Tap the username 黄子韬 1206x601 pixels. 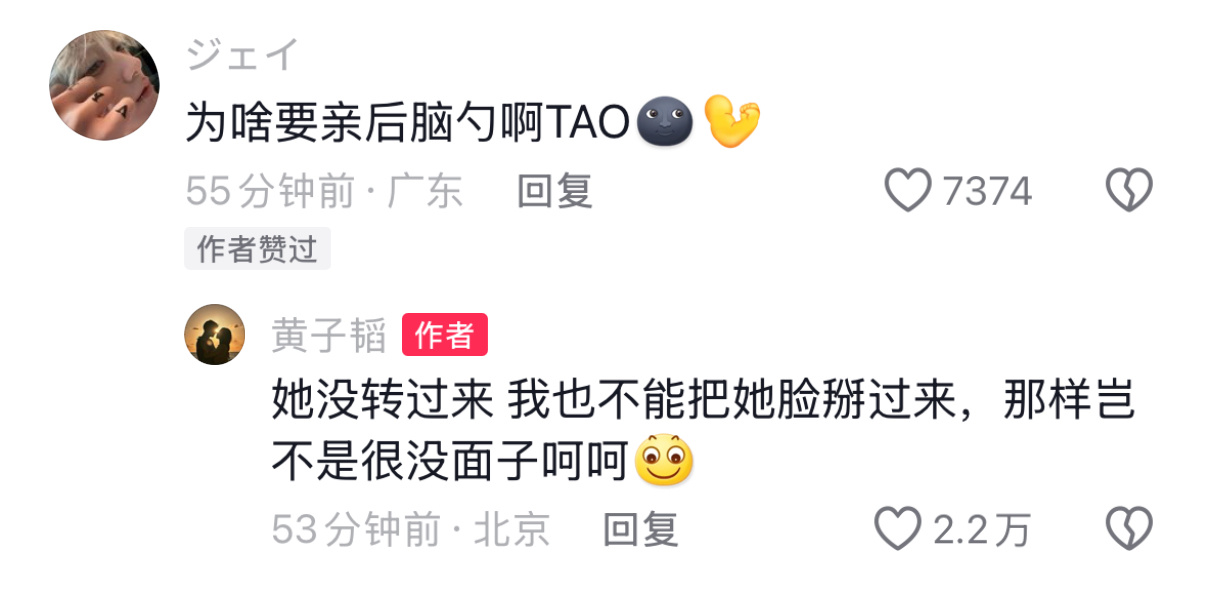(x=329, y=336)
